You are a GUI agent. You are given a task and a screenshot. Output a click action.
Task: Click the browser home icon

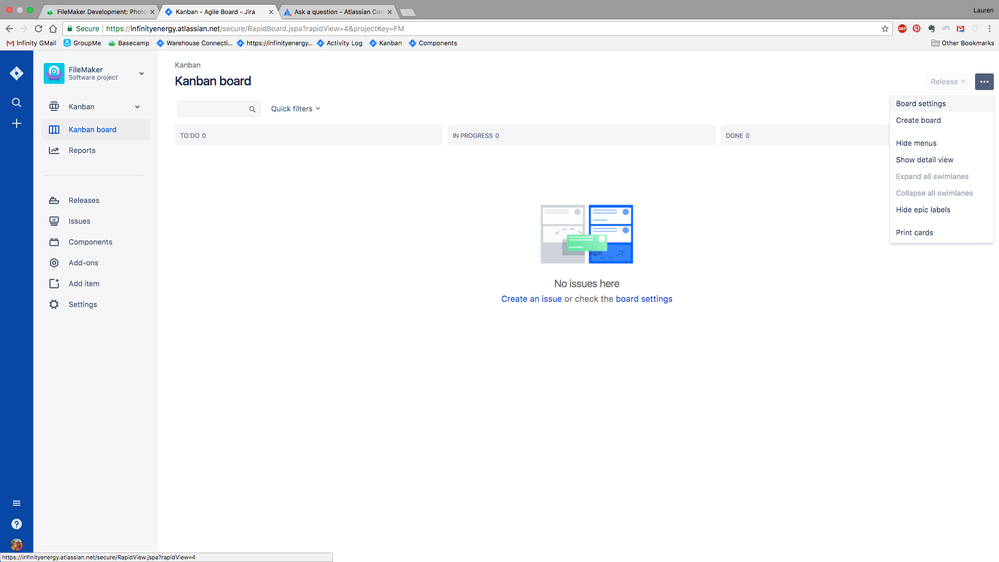[53, 29]
